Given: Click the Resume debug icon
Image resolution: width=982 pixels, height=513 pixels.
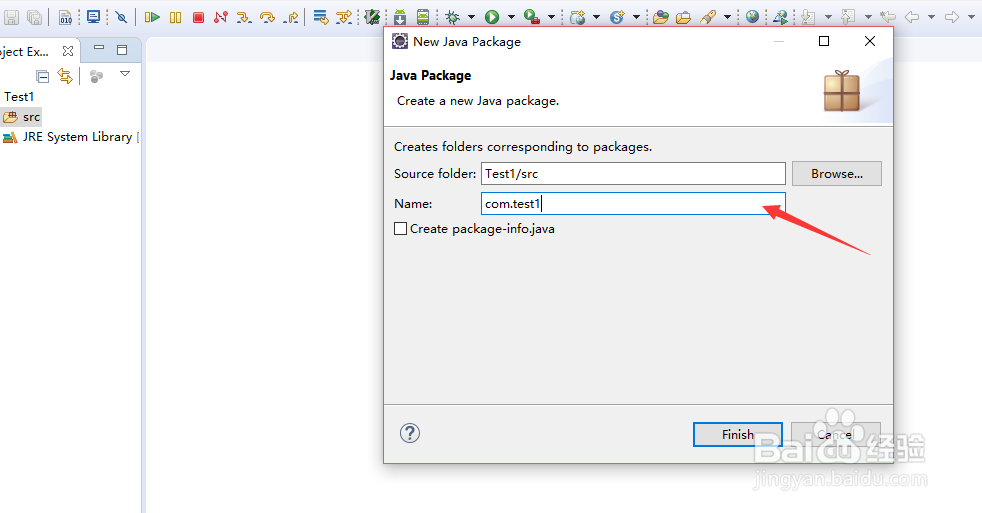Looking at the screenshot, I should (x=152, y=17).
